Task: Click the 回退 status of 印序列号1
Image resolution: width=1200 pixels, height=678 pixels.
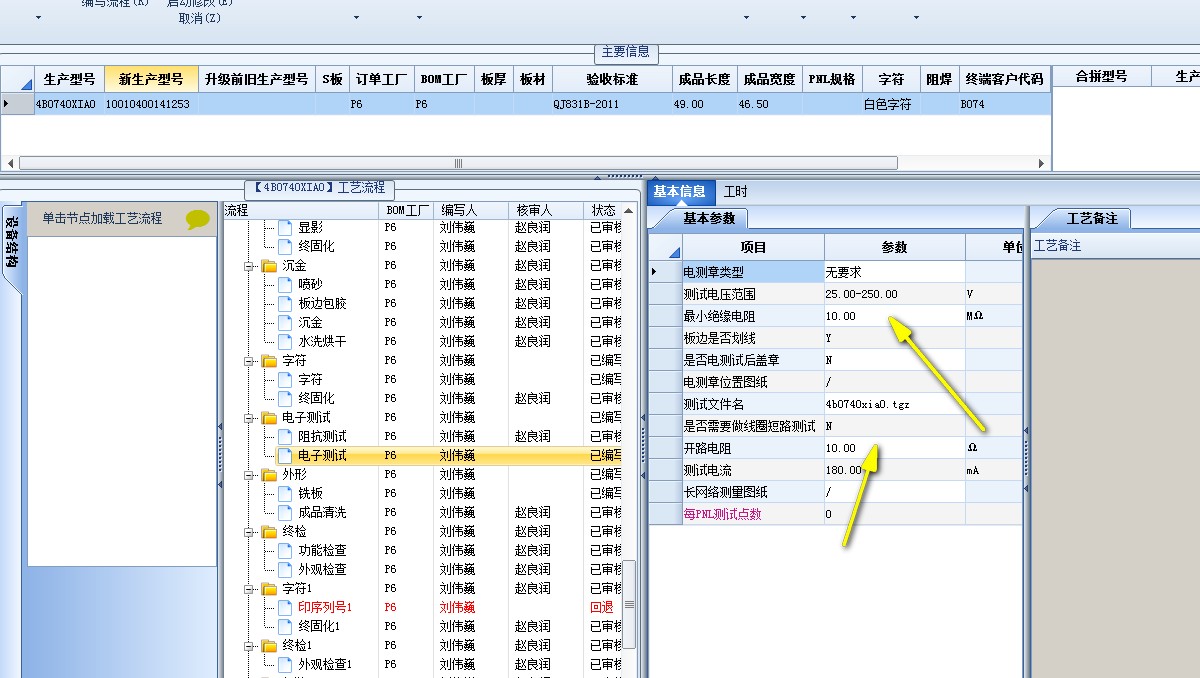Action: (x=601, y=608)
